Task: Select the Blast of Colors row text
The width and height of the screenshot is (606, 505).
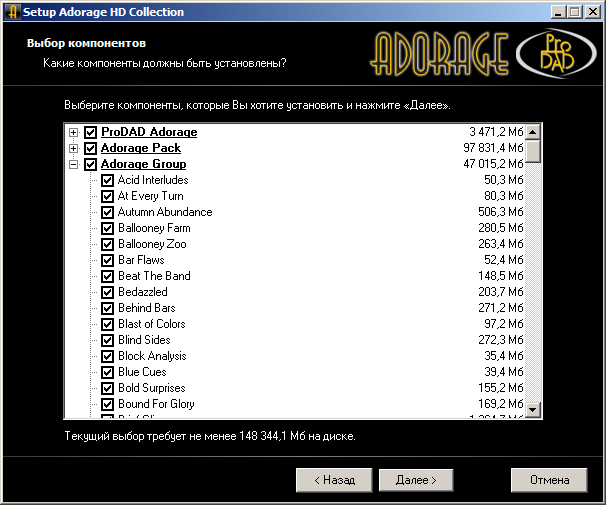Action: [152, 324]
